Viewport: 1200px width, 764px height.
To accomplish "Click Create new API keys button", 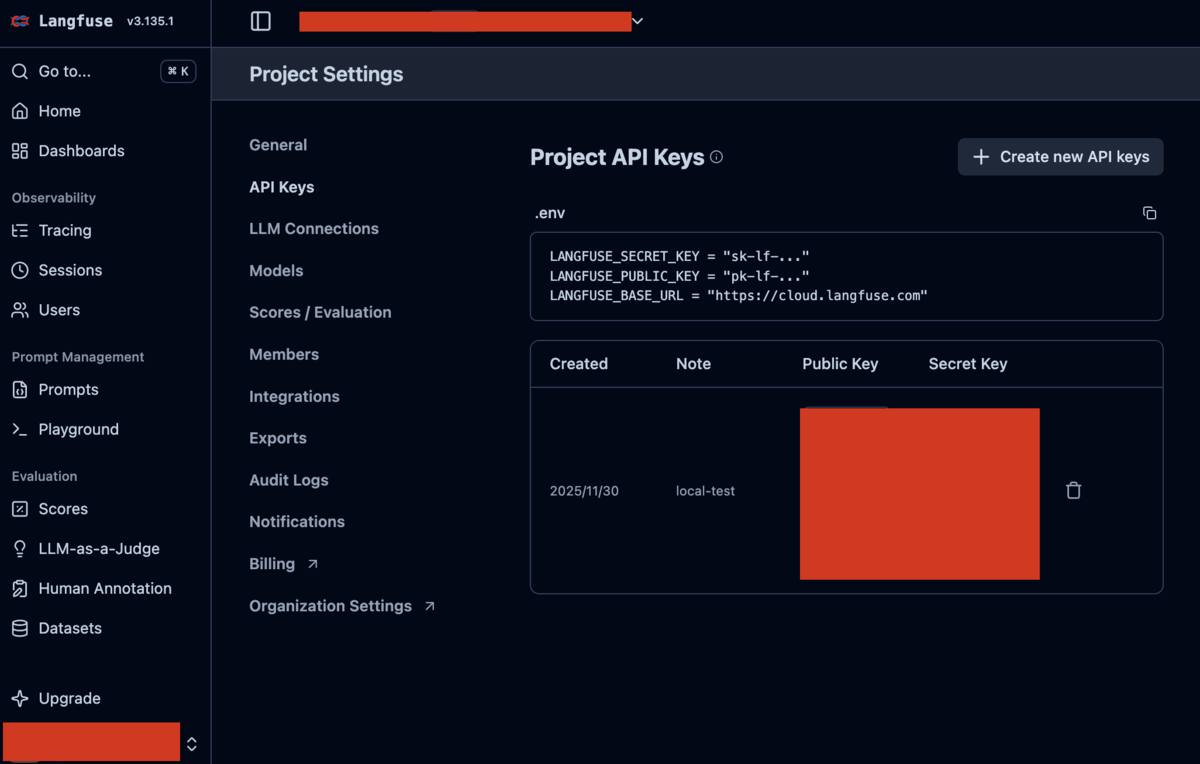I will 1061,157.
